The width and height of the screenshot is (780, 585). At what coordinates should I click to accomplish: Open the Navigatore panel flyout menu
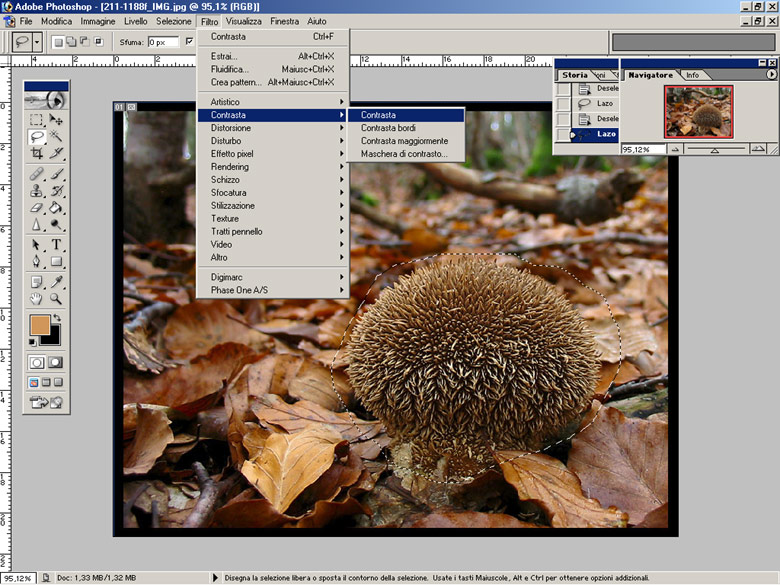click(x=771, y=75)
